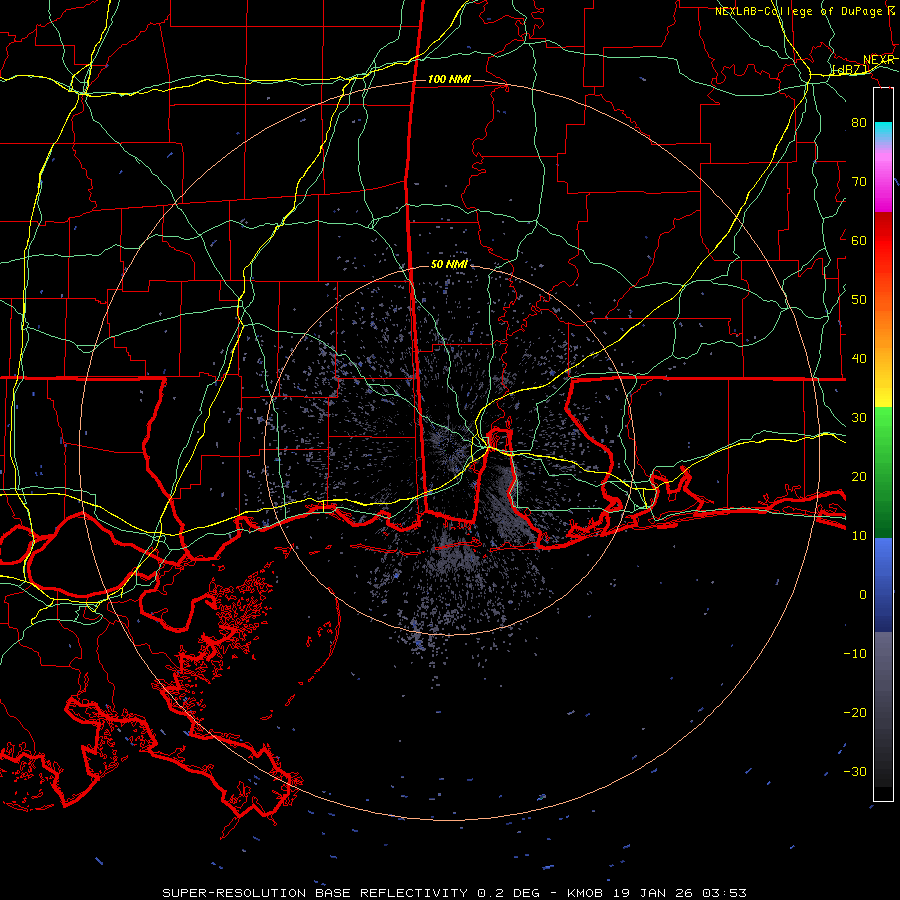Click the 100 NMI range ring label
The height and width of the screenshot is (900, 900).
(449, 79)
